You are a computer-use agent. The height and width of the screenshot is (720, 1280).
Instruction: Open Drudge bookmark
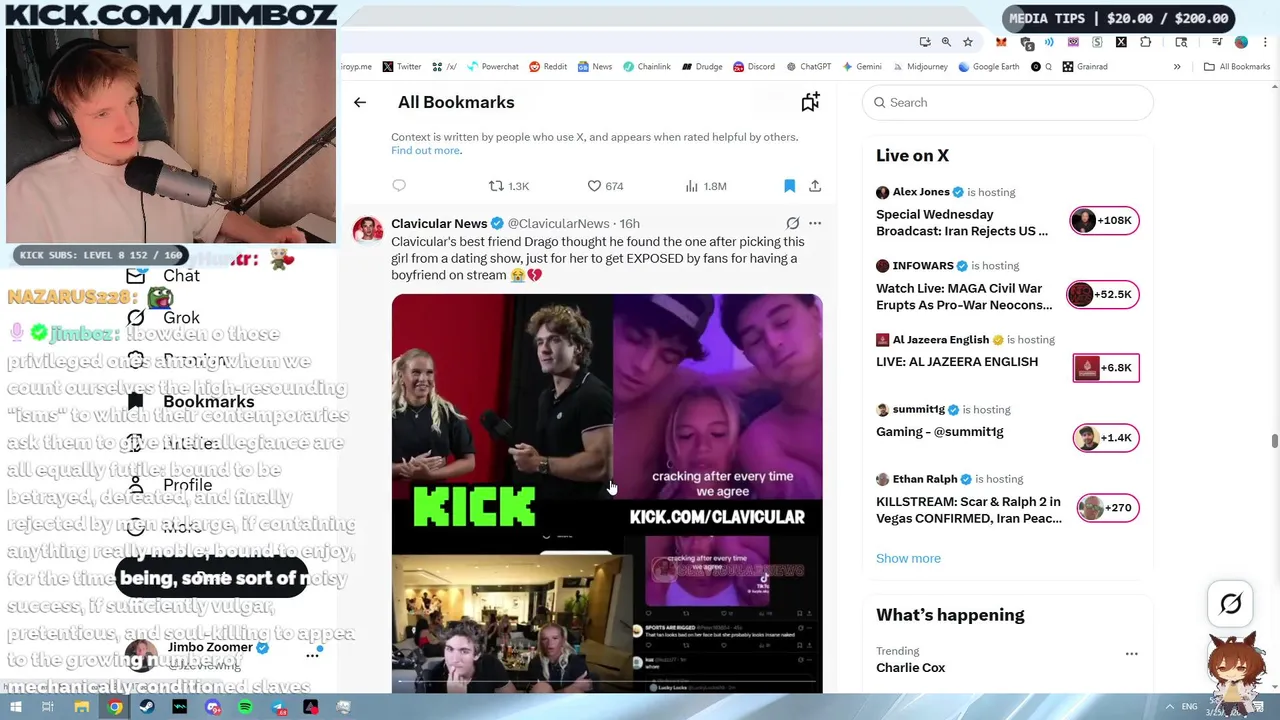pyautogui.click(x=702, y=67)
